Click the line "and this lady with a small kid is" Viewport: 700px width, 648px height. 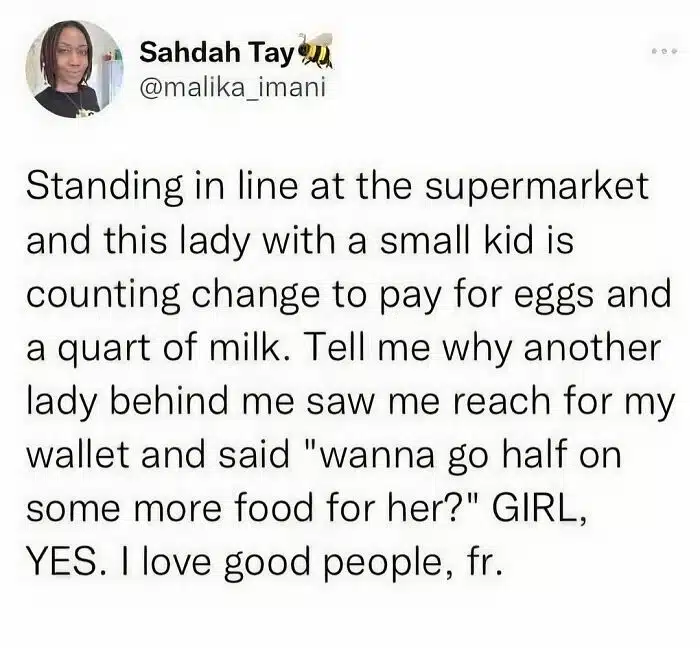tap(300, 241)
